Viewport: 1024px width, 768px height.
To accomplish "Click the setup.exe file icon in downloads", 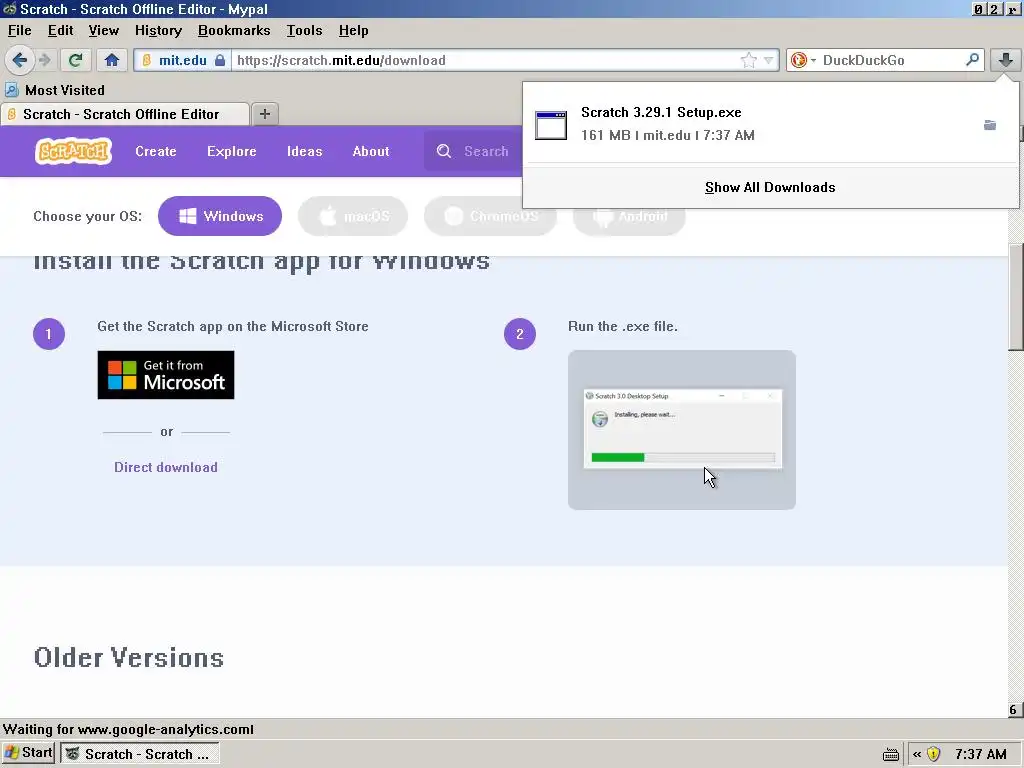I will coord(551,125).
